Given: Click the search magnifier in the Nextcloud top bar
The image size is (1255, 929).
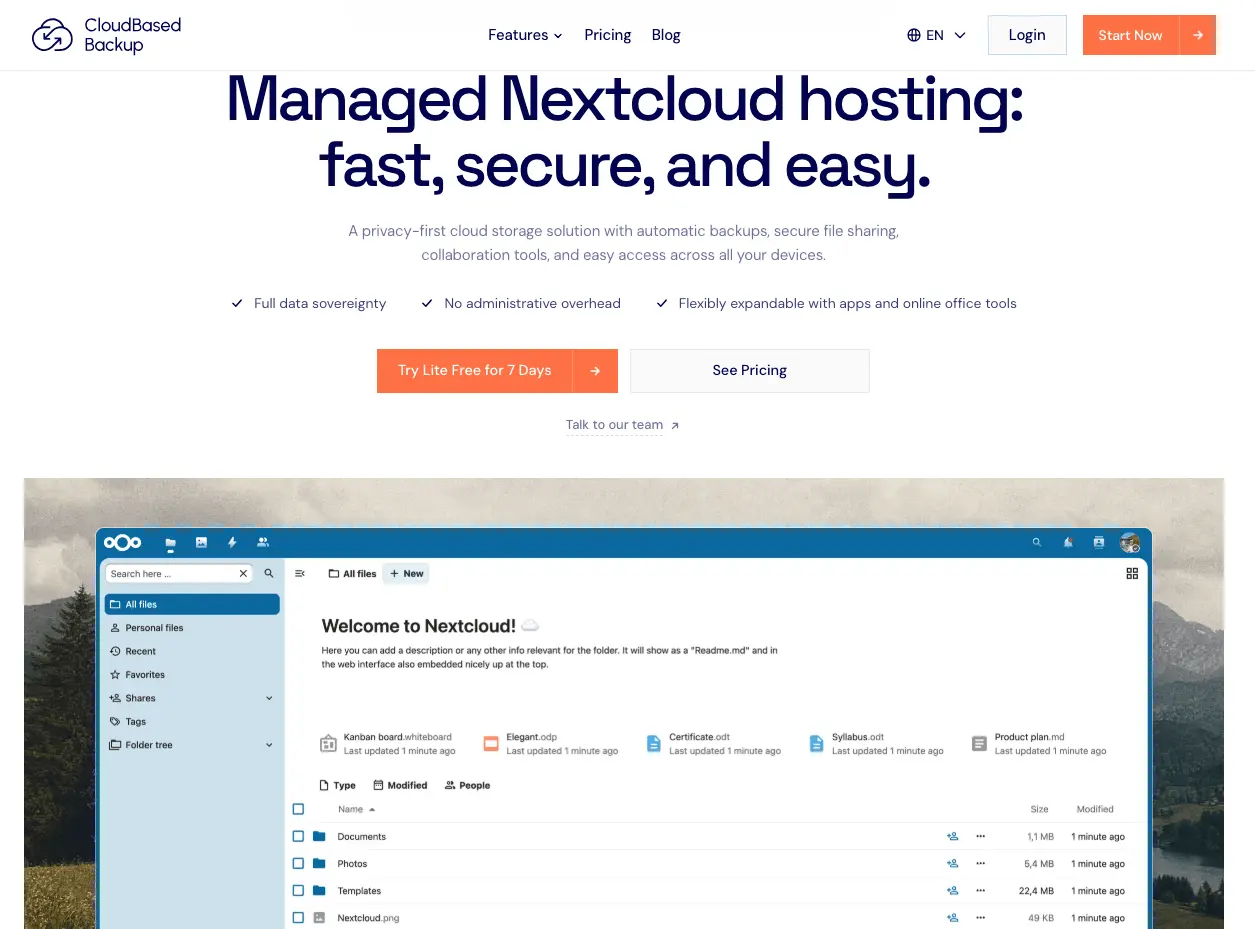Looking at the screenshot, I should pos(1037,542).
